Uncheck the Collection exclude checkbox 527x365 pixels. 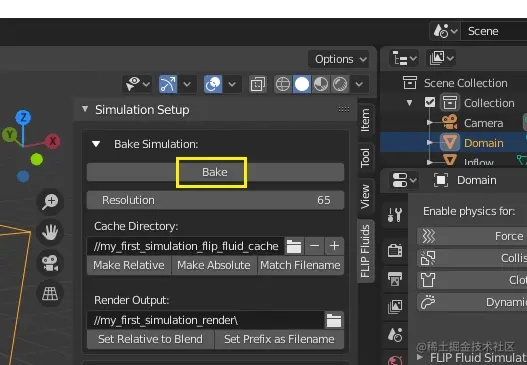point(430,103)
